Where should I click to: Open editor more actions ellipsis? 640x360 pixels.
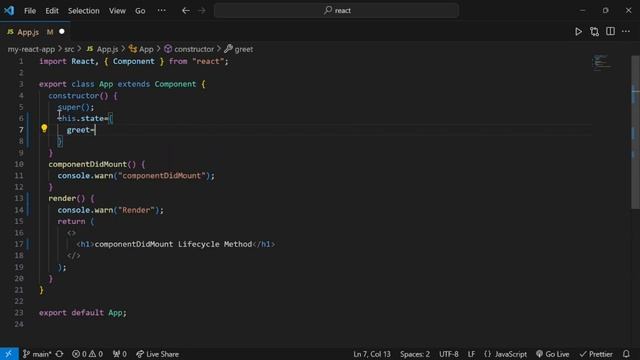(x=626, y=31)
